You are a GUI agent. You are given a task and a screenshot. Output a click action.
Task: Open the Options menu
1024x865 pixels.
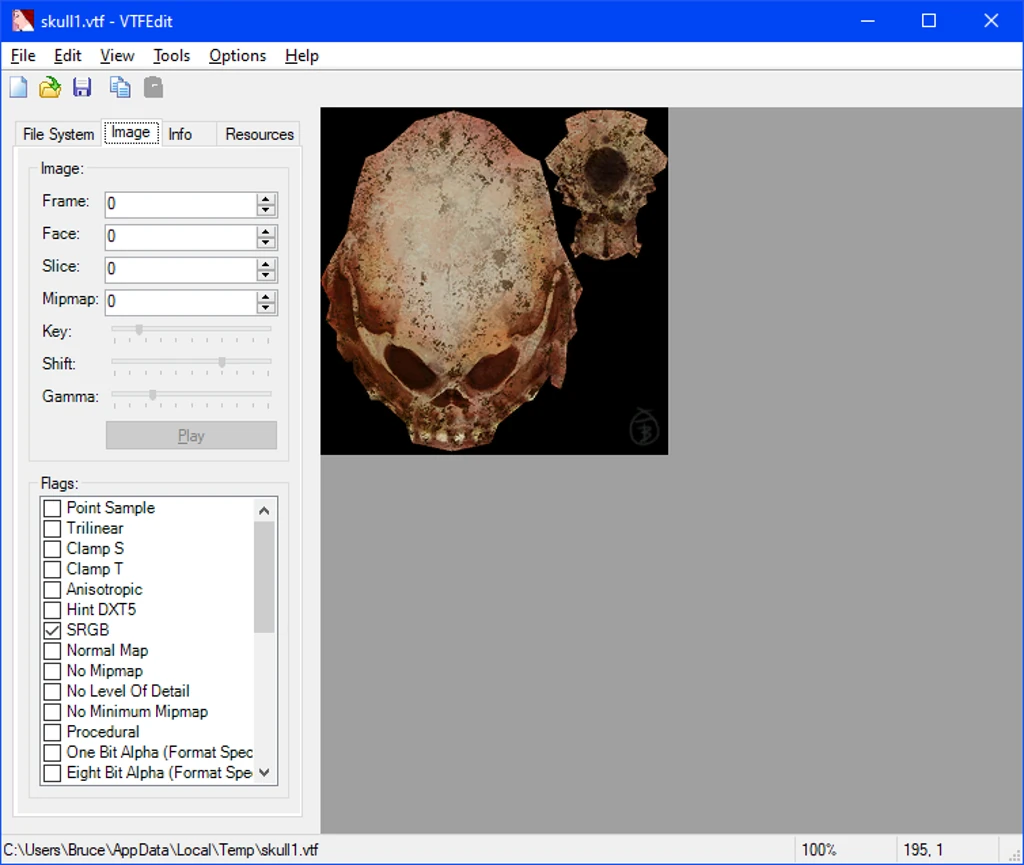point(238,56)
